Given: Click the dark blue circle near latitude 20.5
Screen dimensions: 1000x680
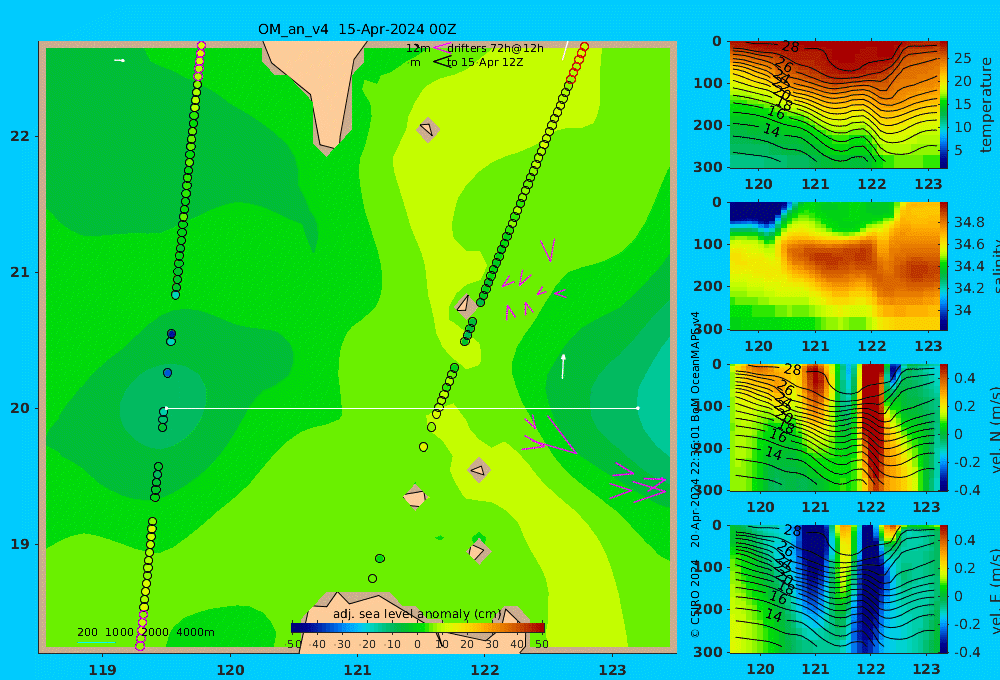Looking at the screenshot, I should point(172,334).
